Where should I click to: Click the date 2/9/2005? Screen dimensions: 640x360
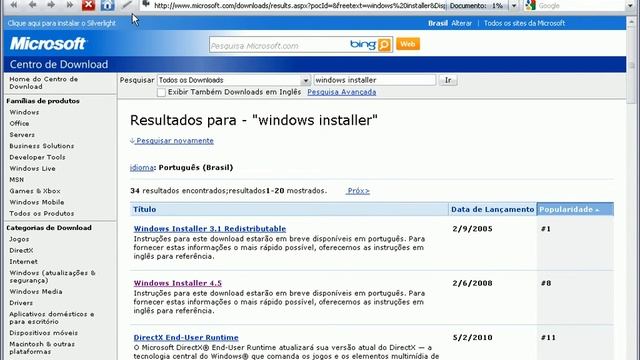tap(472, 229)
